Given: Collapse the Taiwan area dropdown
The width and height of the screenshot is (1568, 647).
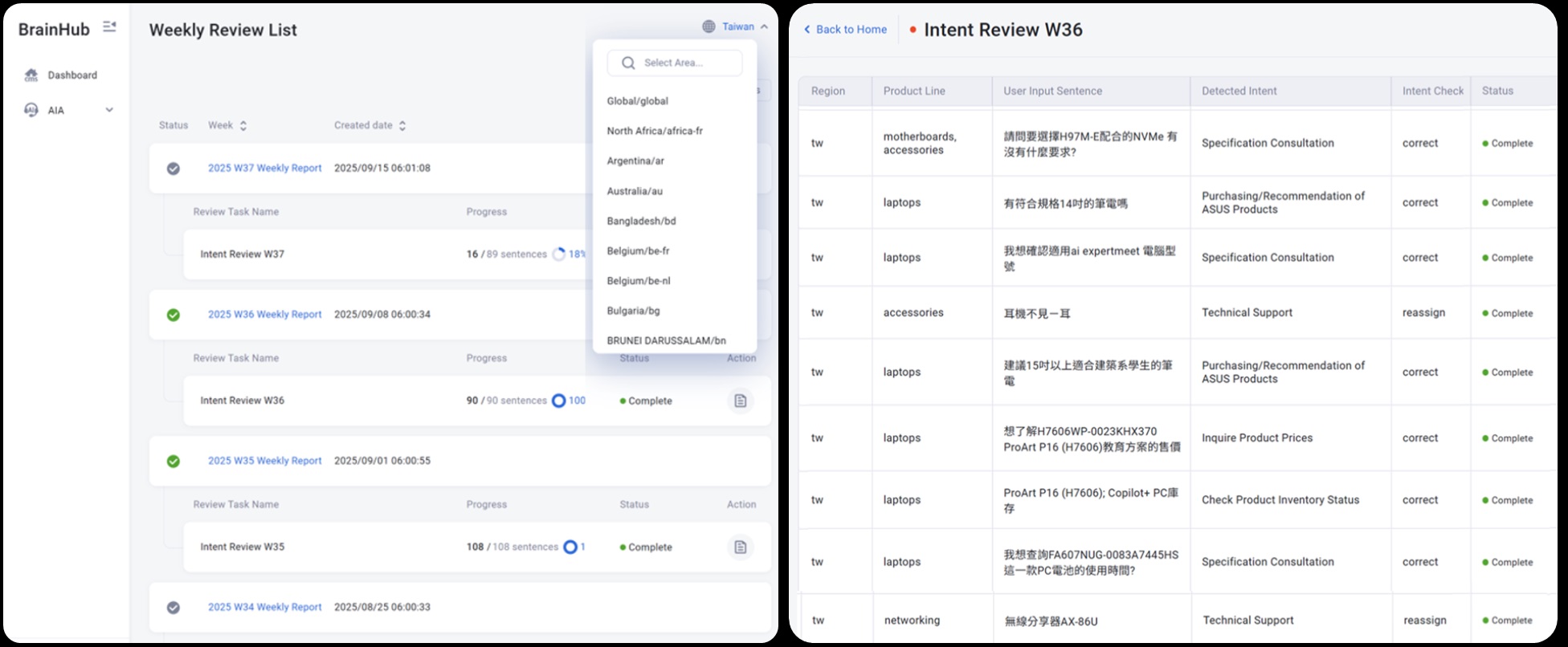Looking at the screenshot, I should (x=764, y=26).
